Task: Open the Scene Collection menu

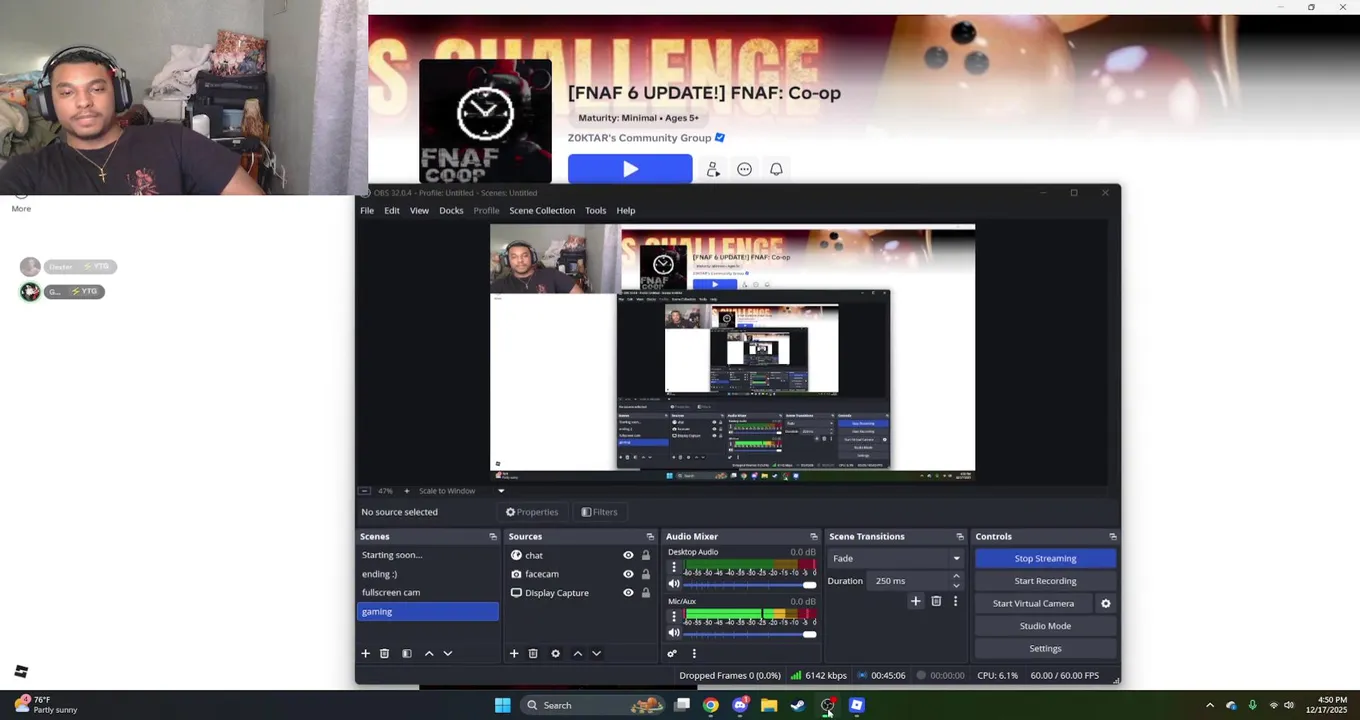Action: (542, 211)
